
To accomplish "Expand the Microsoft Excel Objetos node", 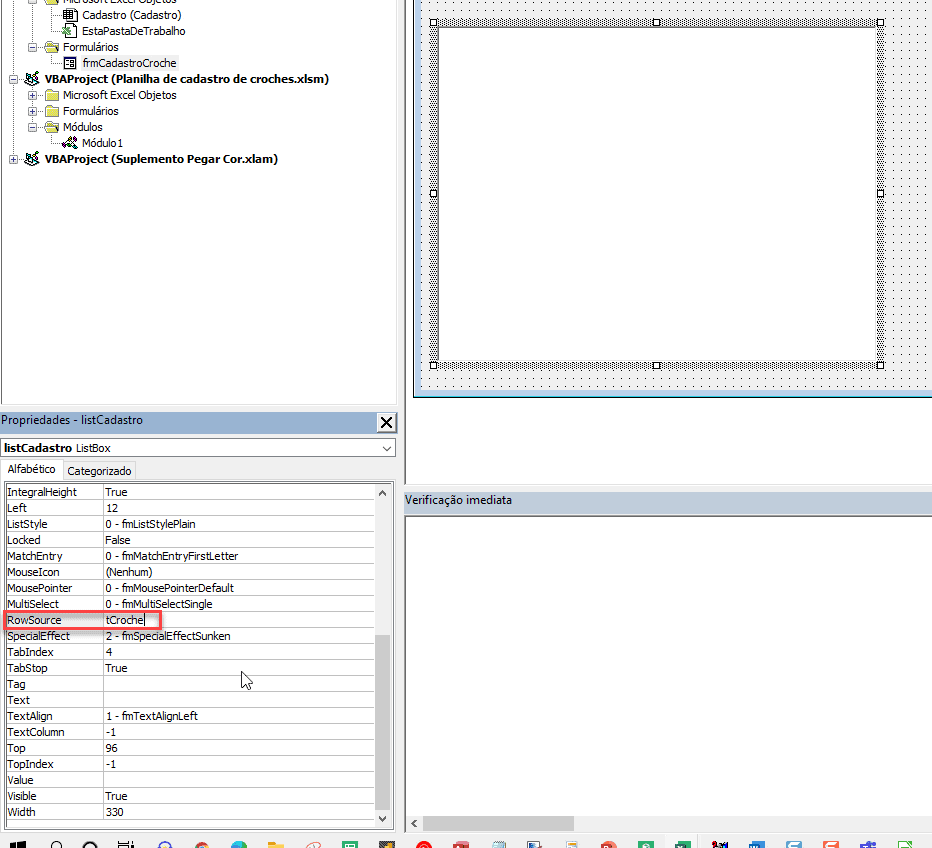I will (x=33, y=95).
